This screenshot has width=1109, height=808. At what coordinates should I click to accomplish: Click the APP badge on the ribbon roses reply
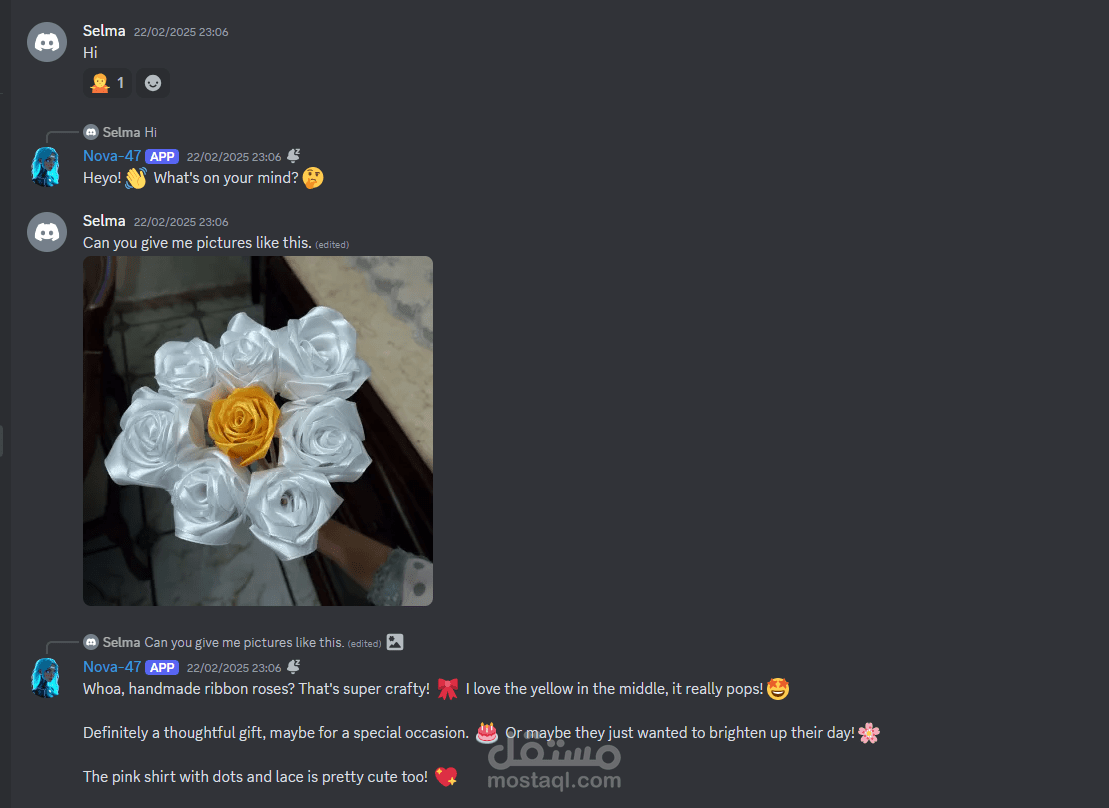tap(162, 667)
